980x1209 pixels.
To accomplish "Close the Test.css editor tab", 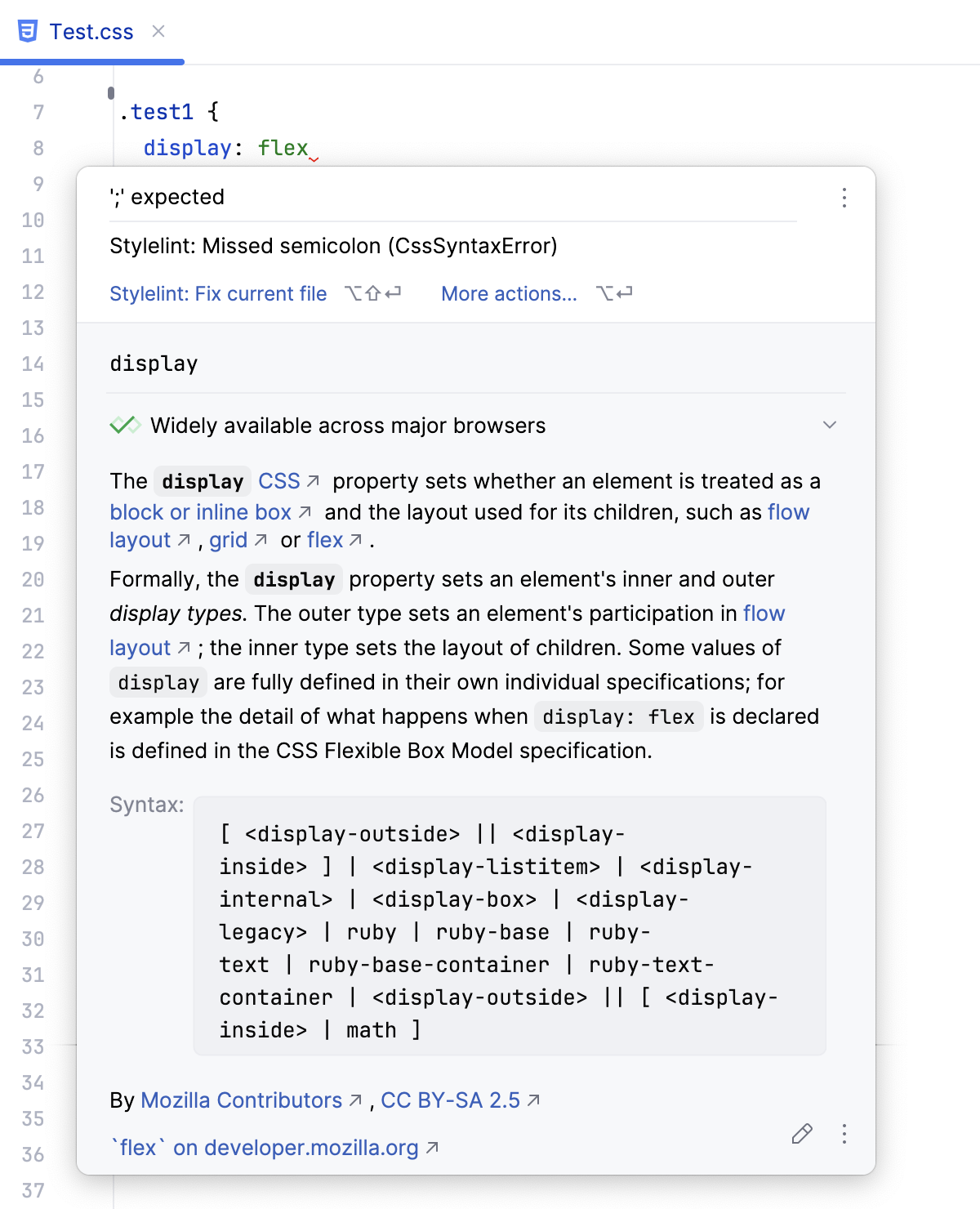I will pos(158,31).
